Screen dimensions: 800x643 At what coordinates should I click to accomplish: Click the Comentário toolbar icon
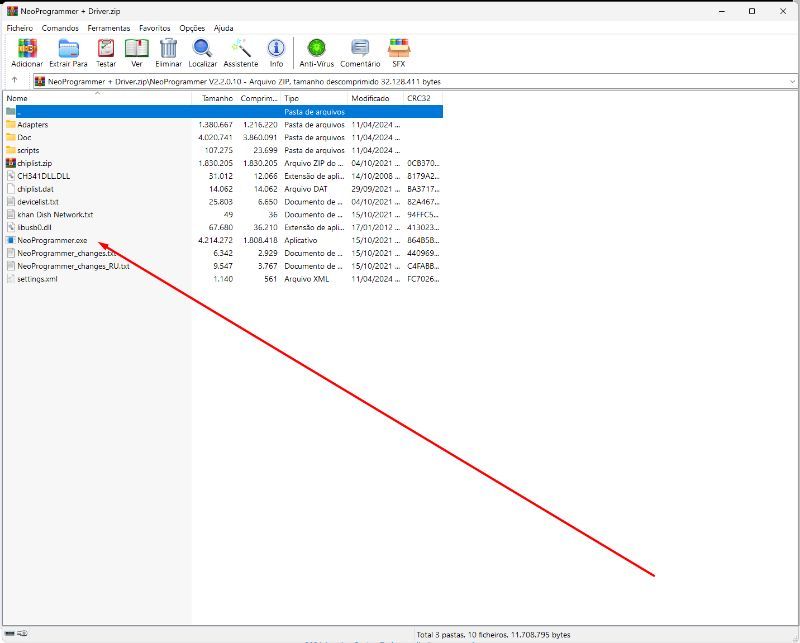(360, 48)
